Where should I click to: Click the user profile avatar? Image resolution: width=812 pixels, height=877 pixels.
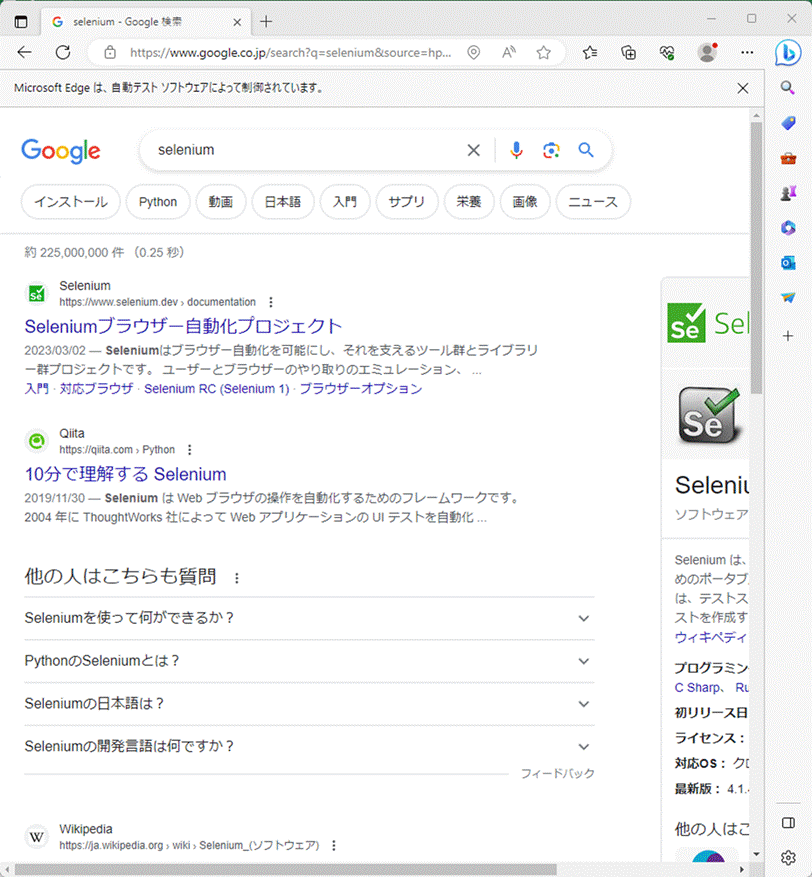pos(707,52)
